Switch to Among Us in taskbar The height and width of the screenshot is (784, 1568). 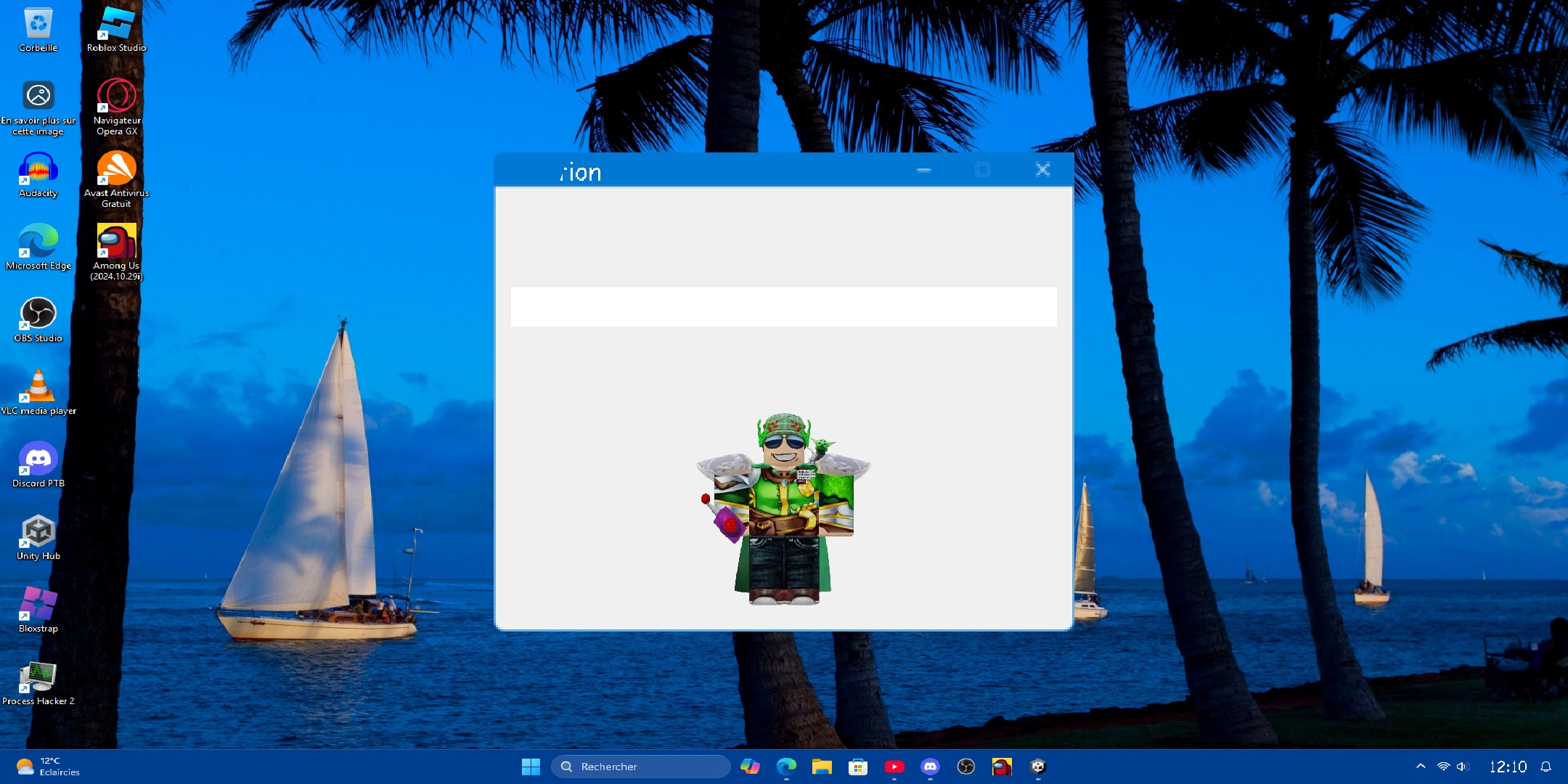point(1002,767)
